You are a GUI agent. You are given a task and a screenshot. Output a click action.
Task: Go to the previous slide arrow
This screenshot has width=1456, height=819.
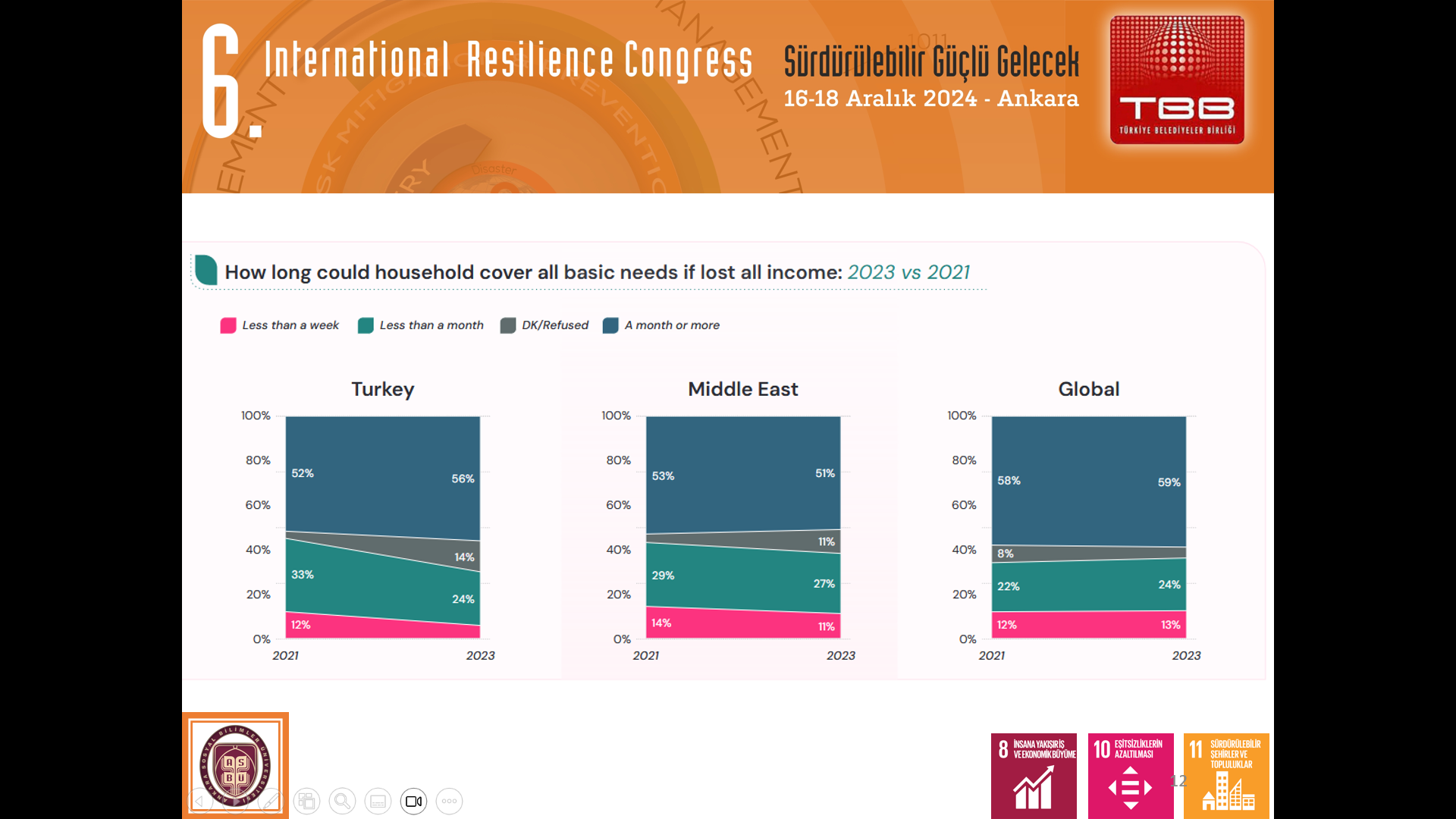199,801
